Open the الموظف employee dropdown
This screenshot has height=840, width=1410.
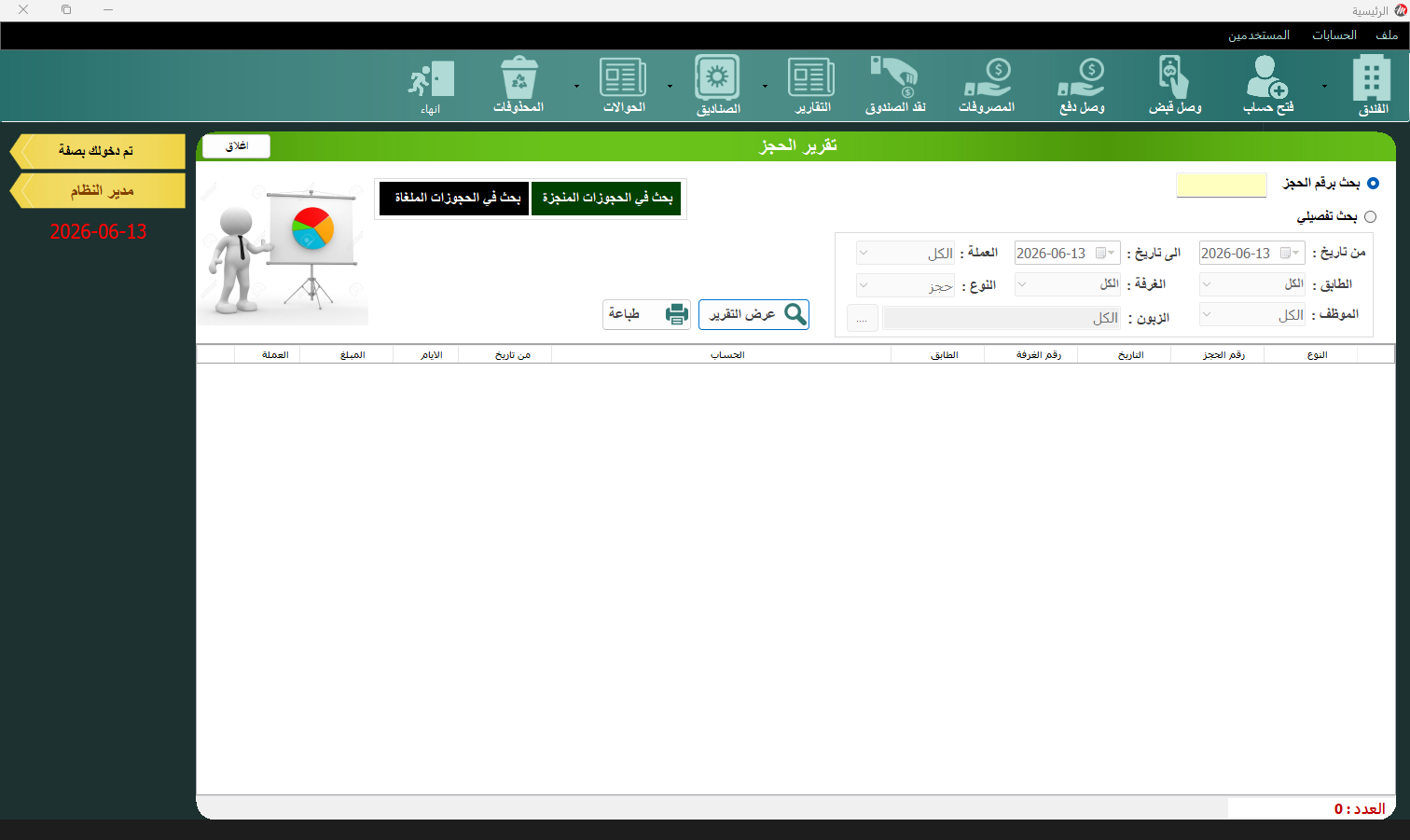[x=1251, y=315]
